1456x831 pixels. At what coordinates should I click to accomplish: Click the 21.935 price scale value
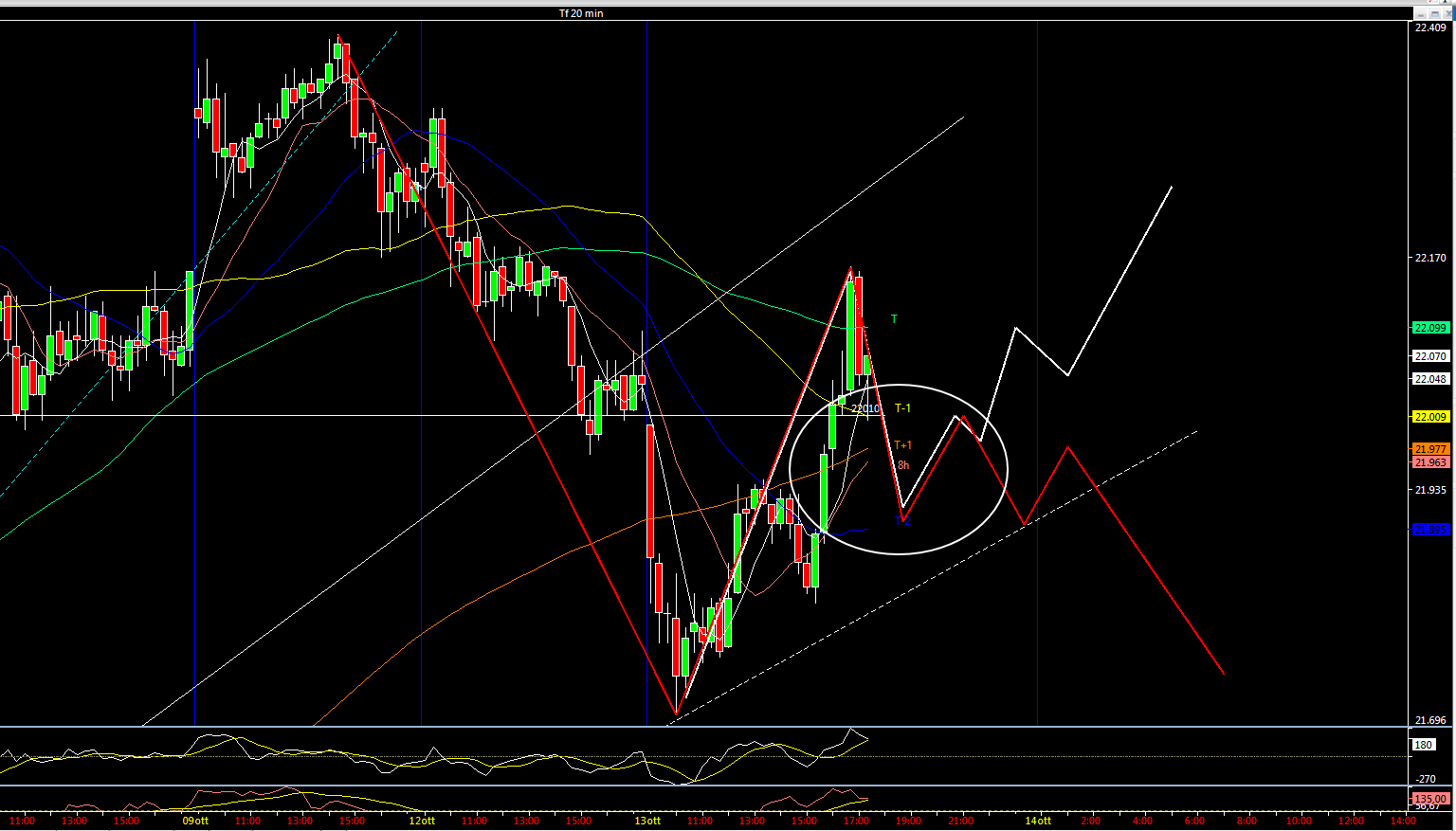point(1430,490)
